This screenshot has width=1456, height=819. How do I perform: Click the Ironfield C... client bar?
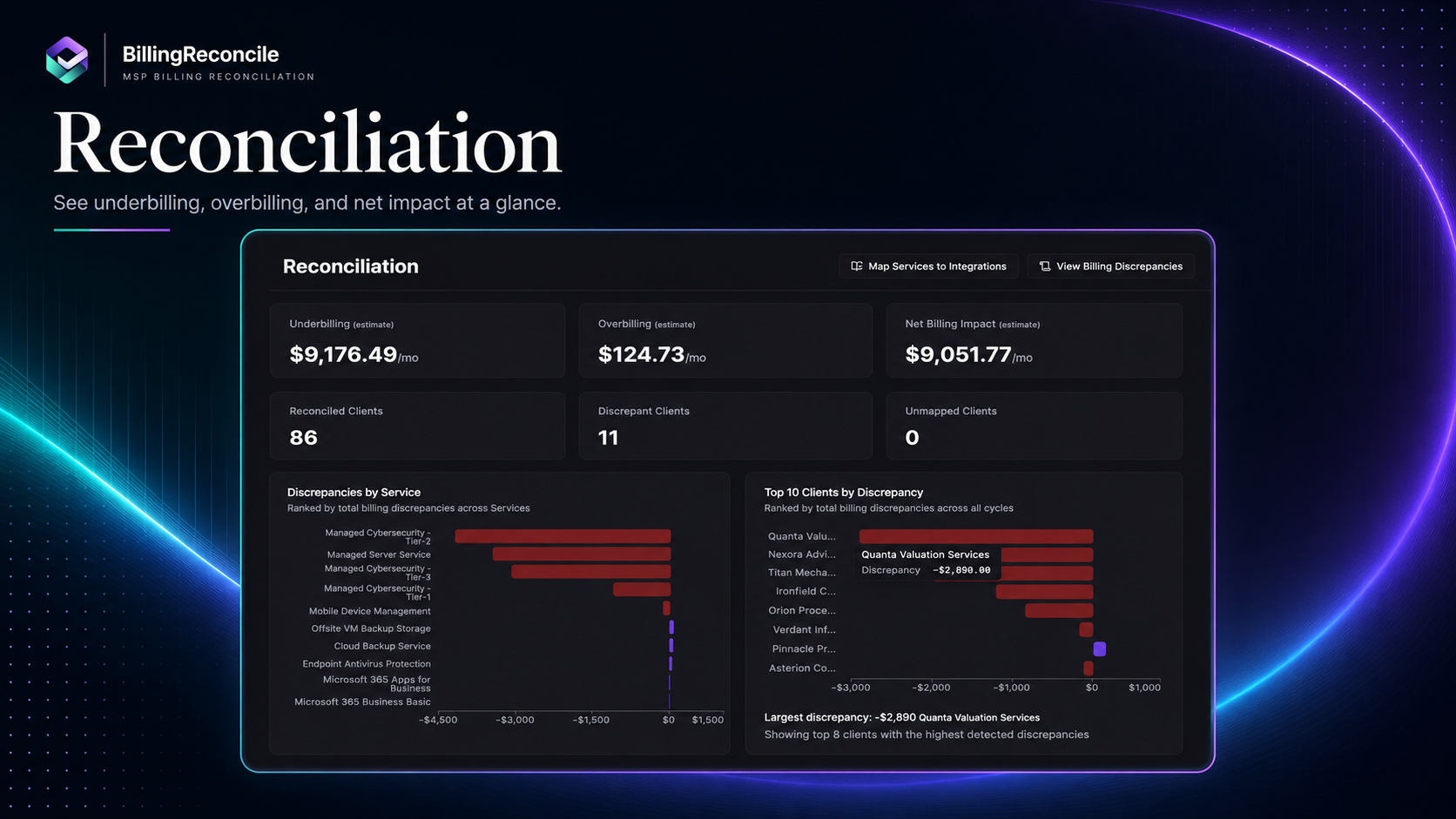(x=1044, y=592)
